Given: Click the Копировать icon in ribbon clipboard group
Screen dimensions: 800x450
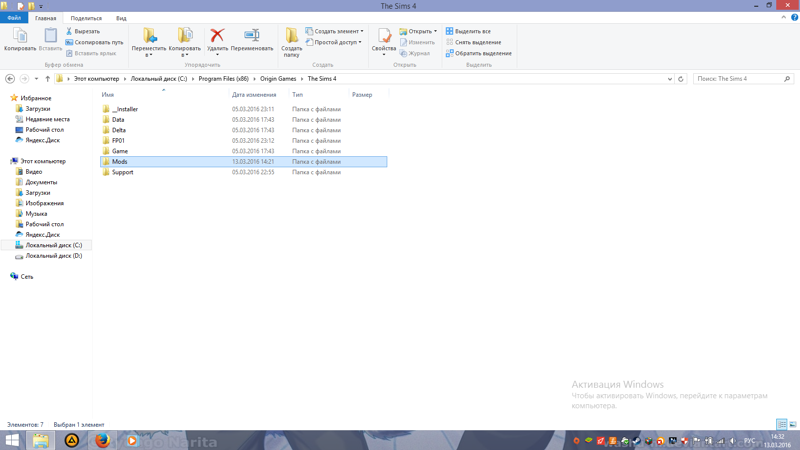Looking at the screenshot, I should [20, 36].
